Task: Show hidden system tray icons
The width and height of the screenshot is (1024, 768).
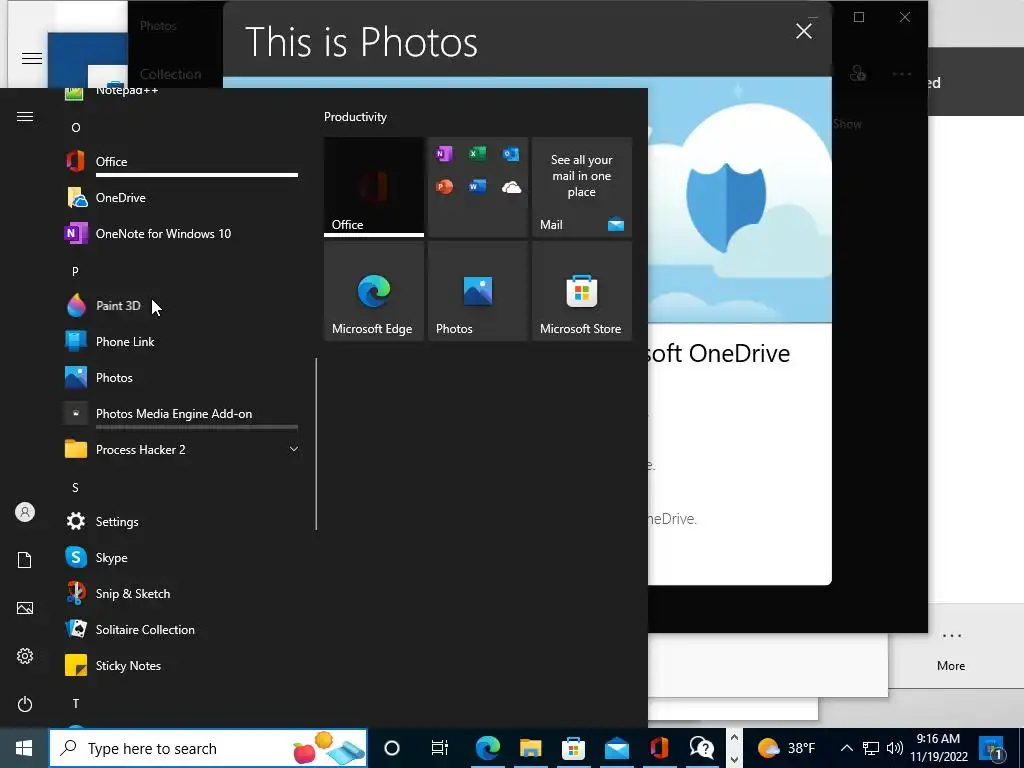Action: tap(846, 748)
